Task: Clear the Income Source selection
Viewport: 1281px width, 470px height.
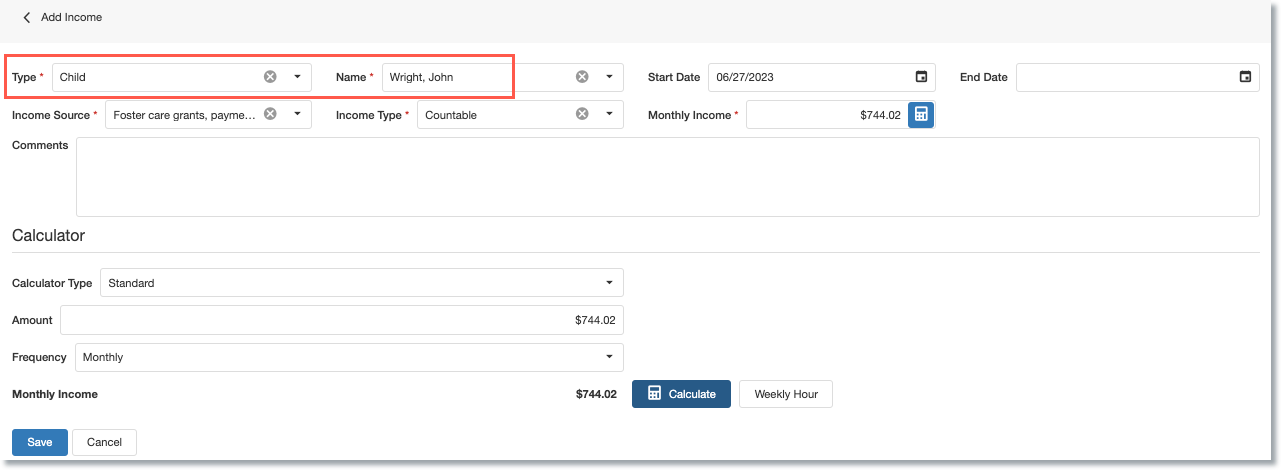Action: (x=270, y=114)
